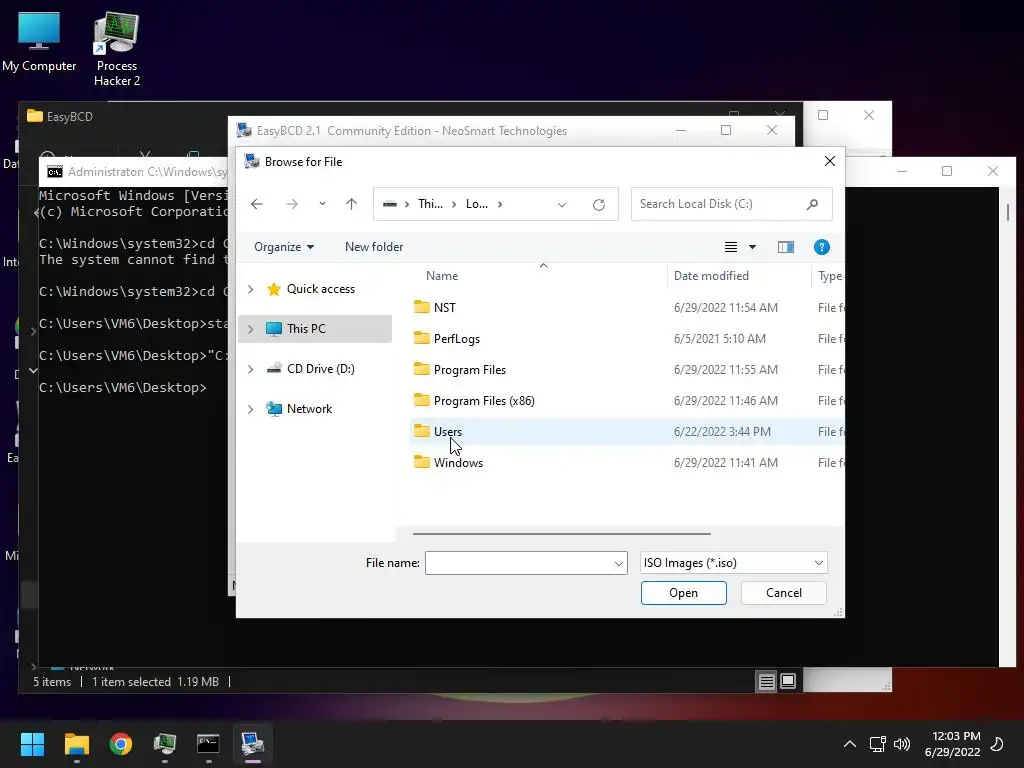Click the drive icon in address bar
The height and width of the screenshot is (768, 1024).
point(390,204)
